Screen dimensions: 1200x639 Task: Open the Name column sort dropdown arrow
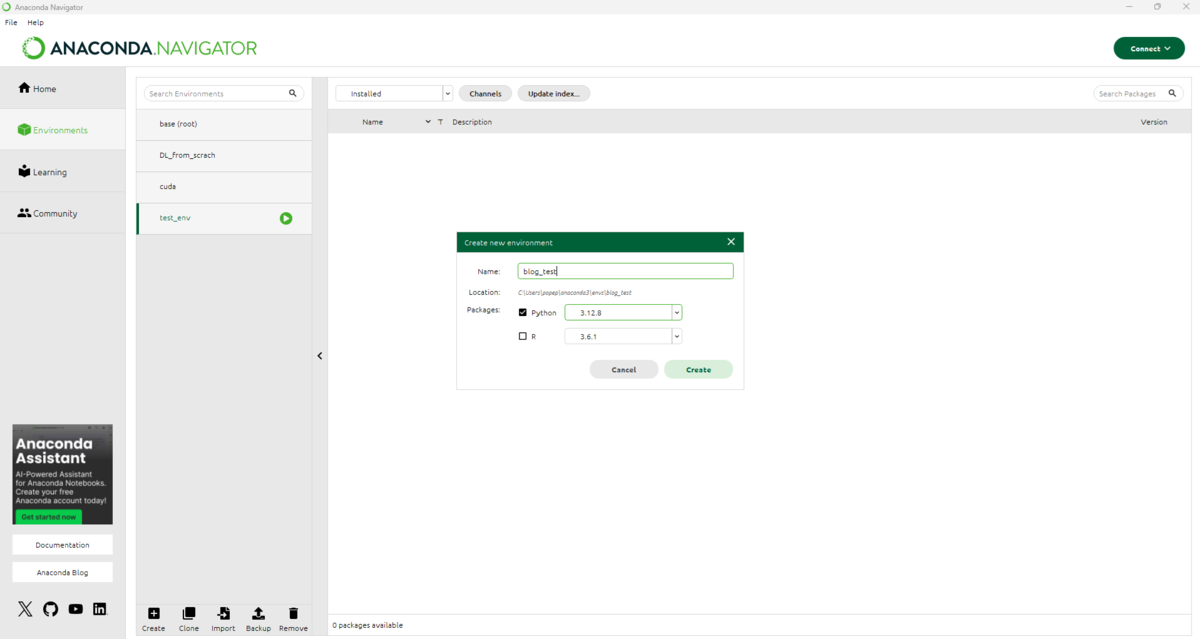[428, 122]
